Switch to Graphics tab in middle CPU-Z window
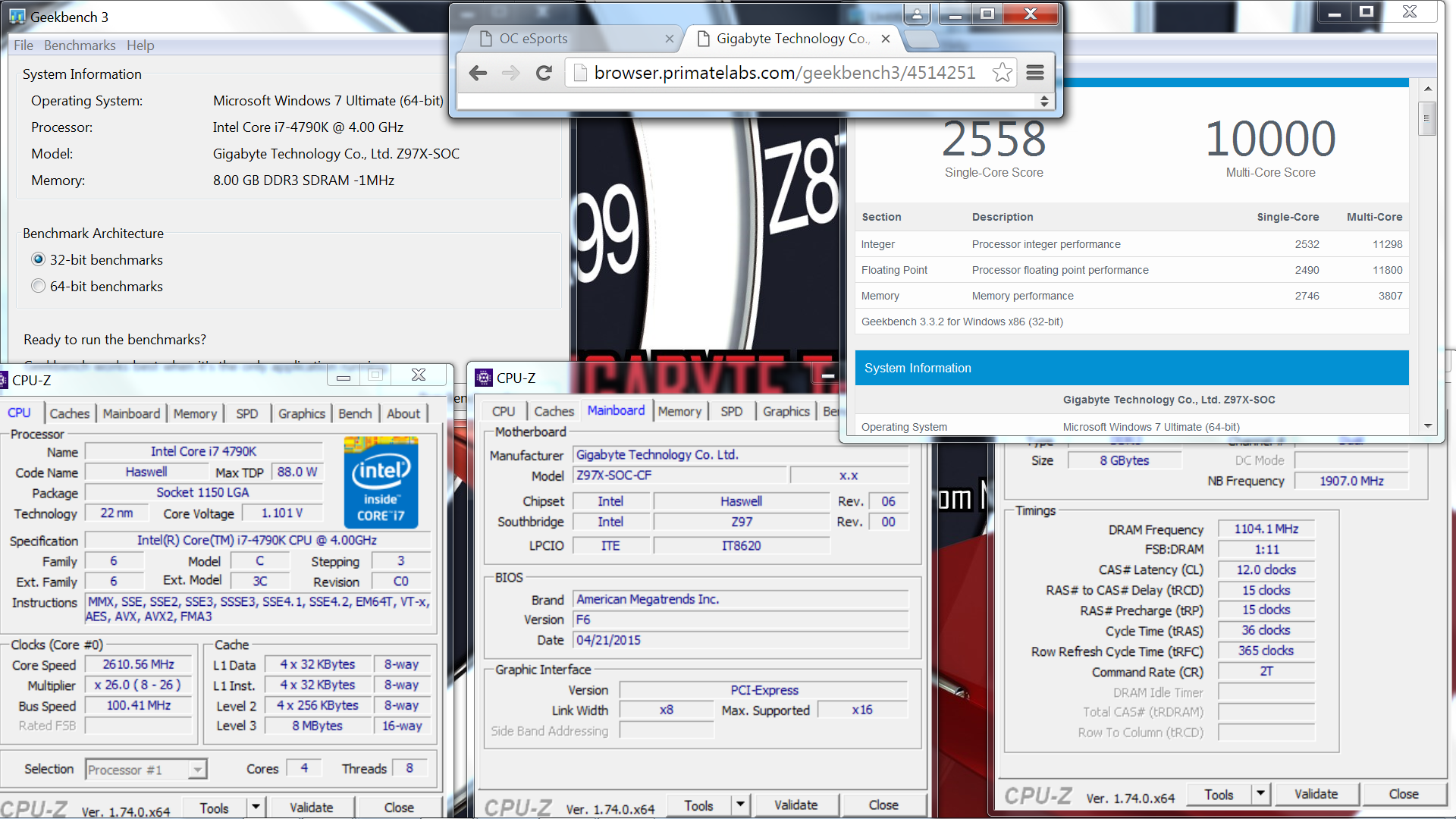Image resolution: width=1456 pixels, height=819 pixels. [786, 411]
